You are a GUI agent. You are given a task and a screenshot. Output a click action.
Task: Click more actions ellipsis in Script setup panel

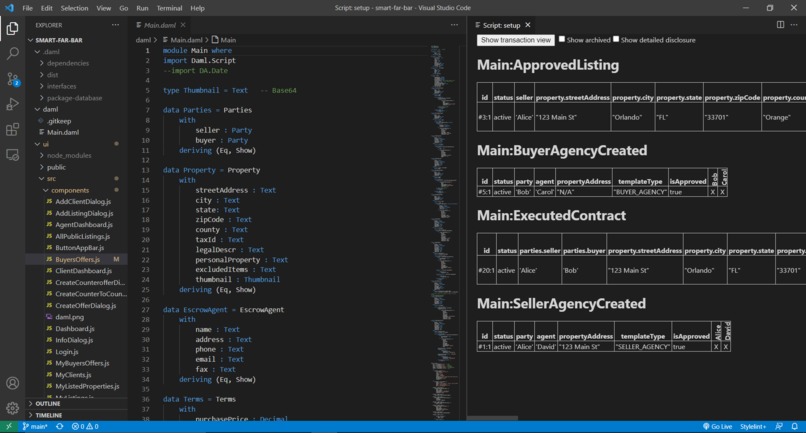(794, 25)
